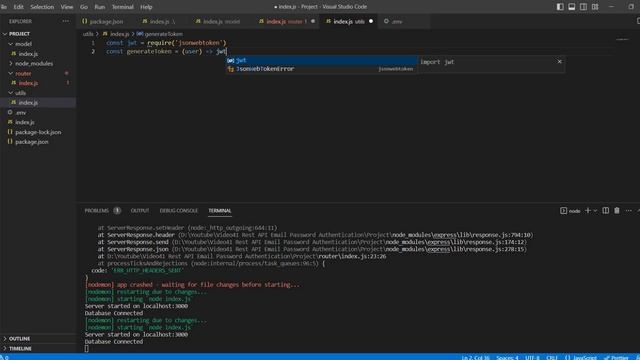640x360 pixels.
Task: Open the .env file in Explorer
Action: [20, 112]
